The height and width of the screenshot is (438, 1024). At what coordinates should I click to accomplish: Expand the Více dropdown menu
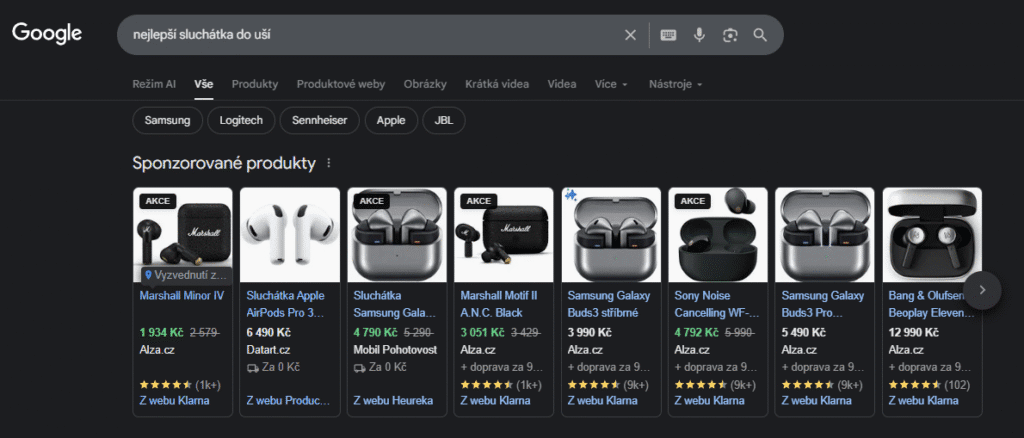610,84
